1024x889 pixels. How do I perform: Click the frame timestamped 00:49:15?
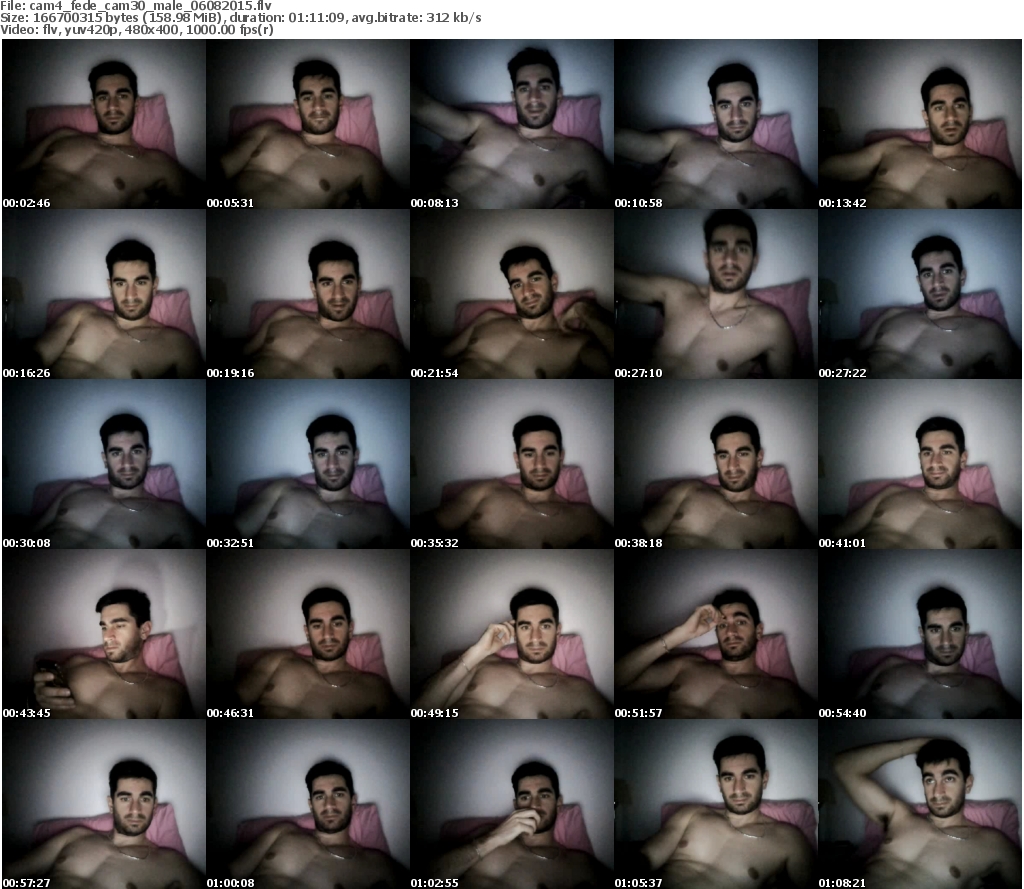coord(512,634)
